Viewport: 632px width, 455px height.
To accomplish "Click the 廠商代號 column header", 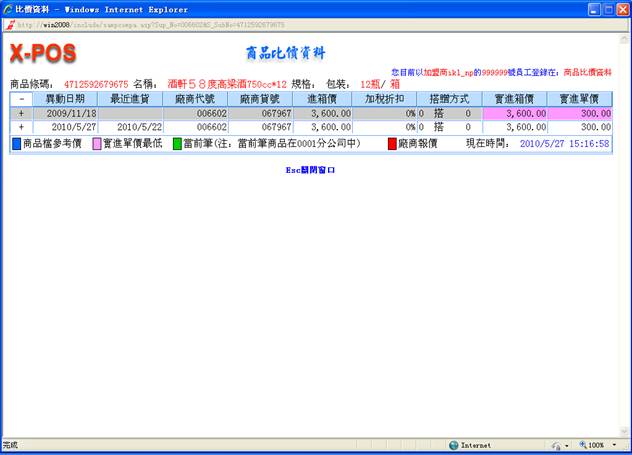I will click(196, 99).
